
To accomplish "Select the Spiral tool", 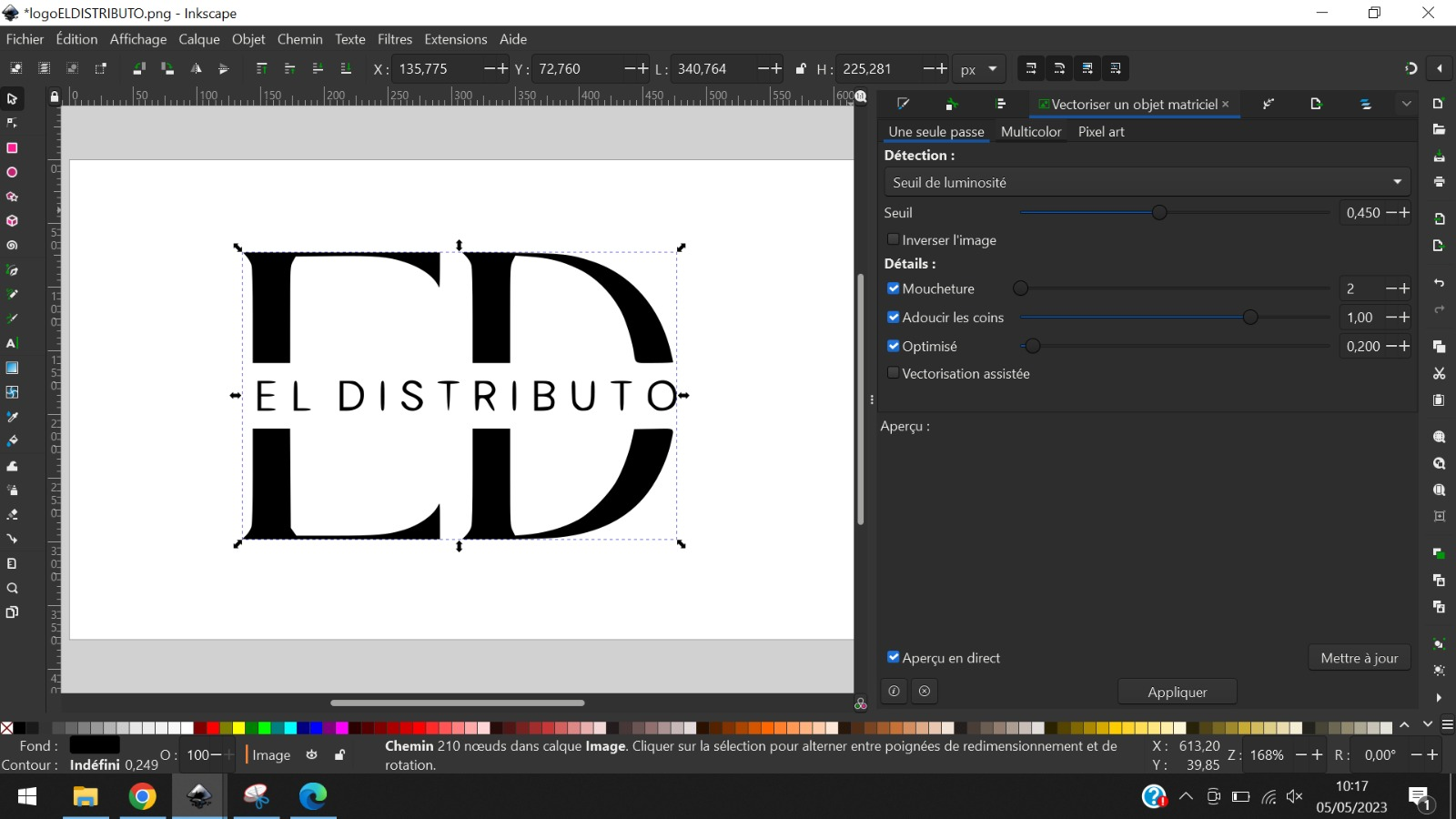I will (x=12, y=246).
